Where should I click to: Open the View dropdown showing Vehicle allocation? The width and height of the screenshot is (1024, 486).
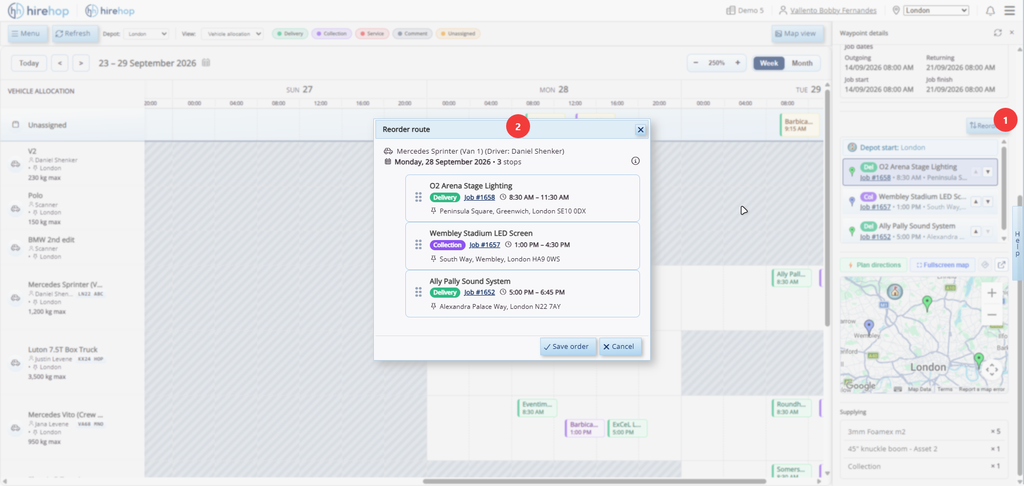(232, 34)
